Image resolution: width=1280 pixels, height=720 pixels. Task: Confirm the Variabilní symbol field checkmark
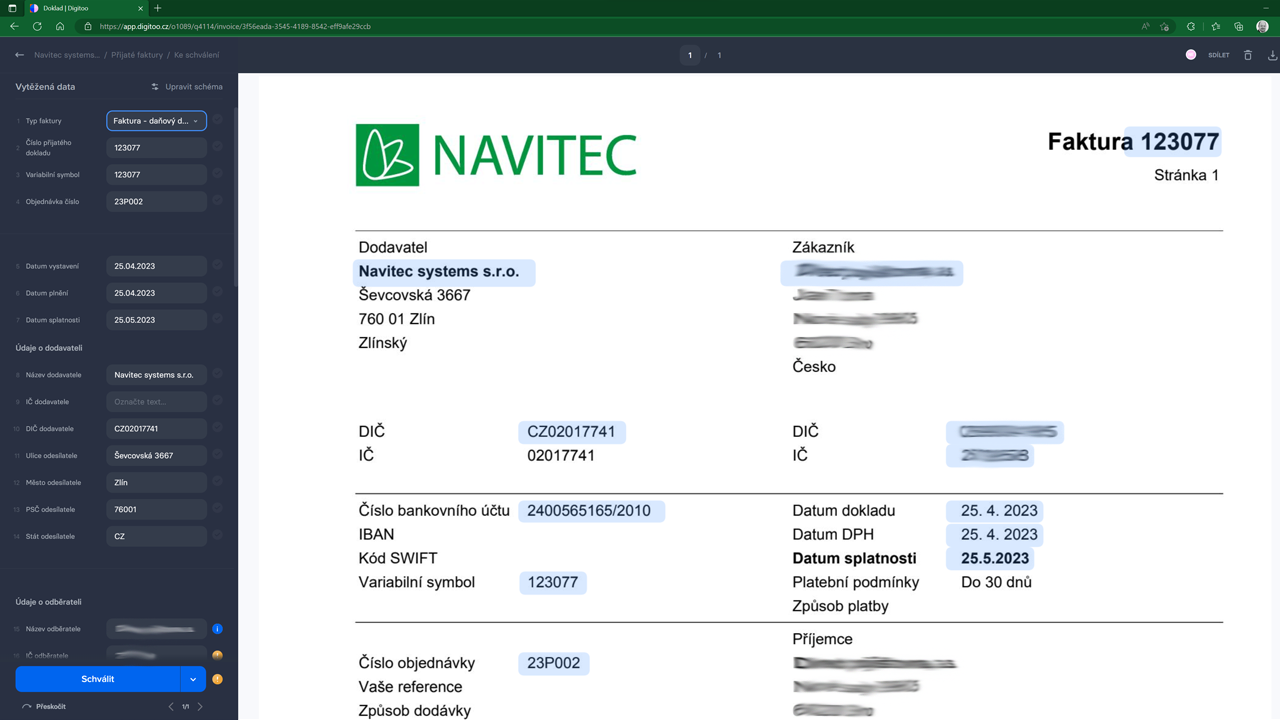217,174
